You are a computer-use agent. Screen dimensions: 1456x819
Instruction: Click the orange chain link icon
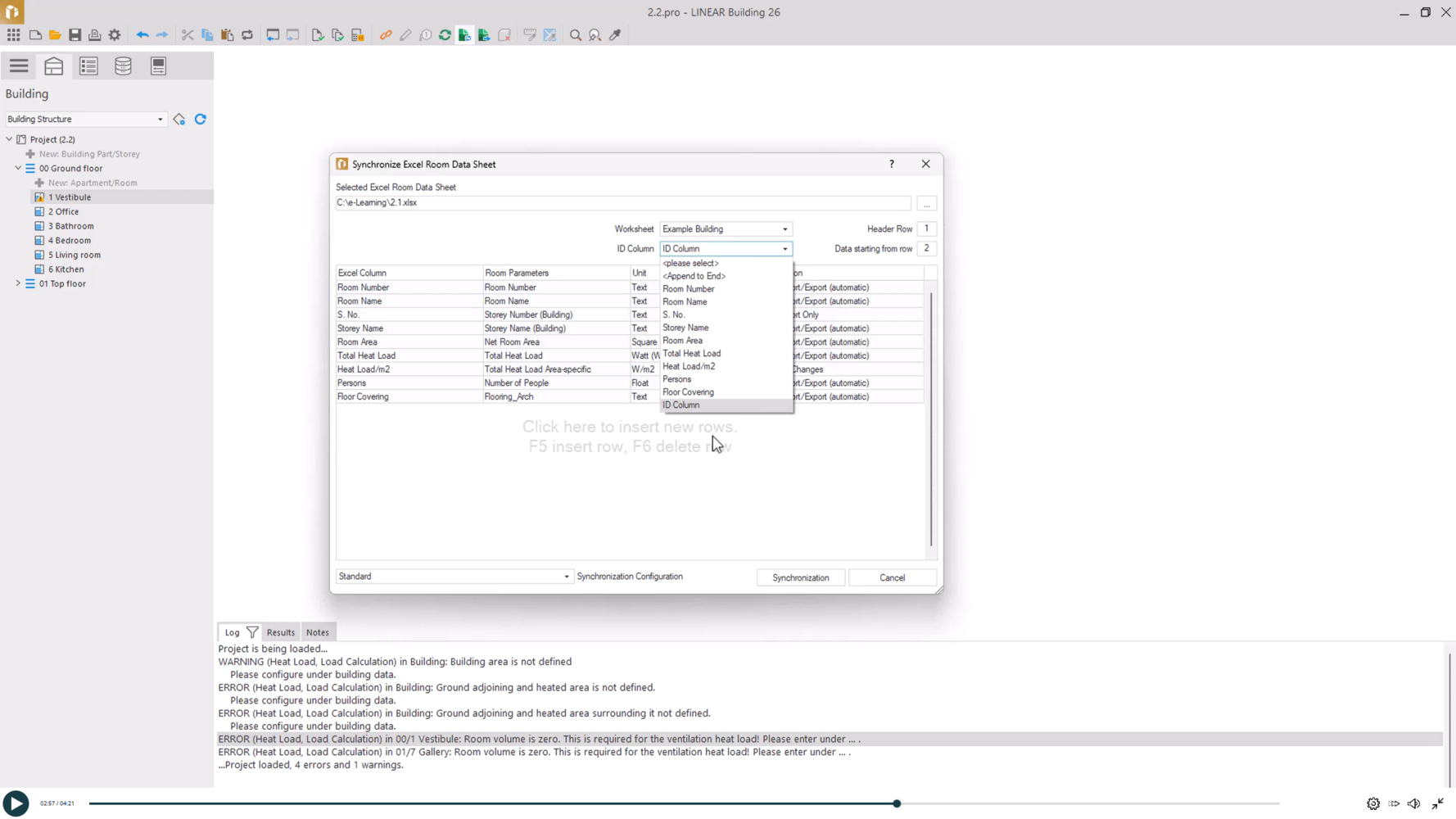pyautogui.click(x=386, y=35)
